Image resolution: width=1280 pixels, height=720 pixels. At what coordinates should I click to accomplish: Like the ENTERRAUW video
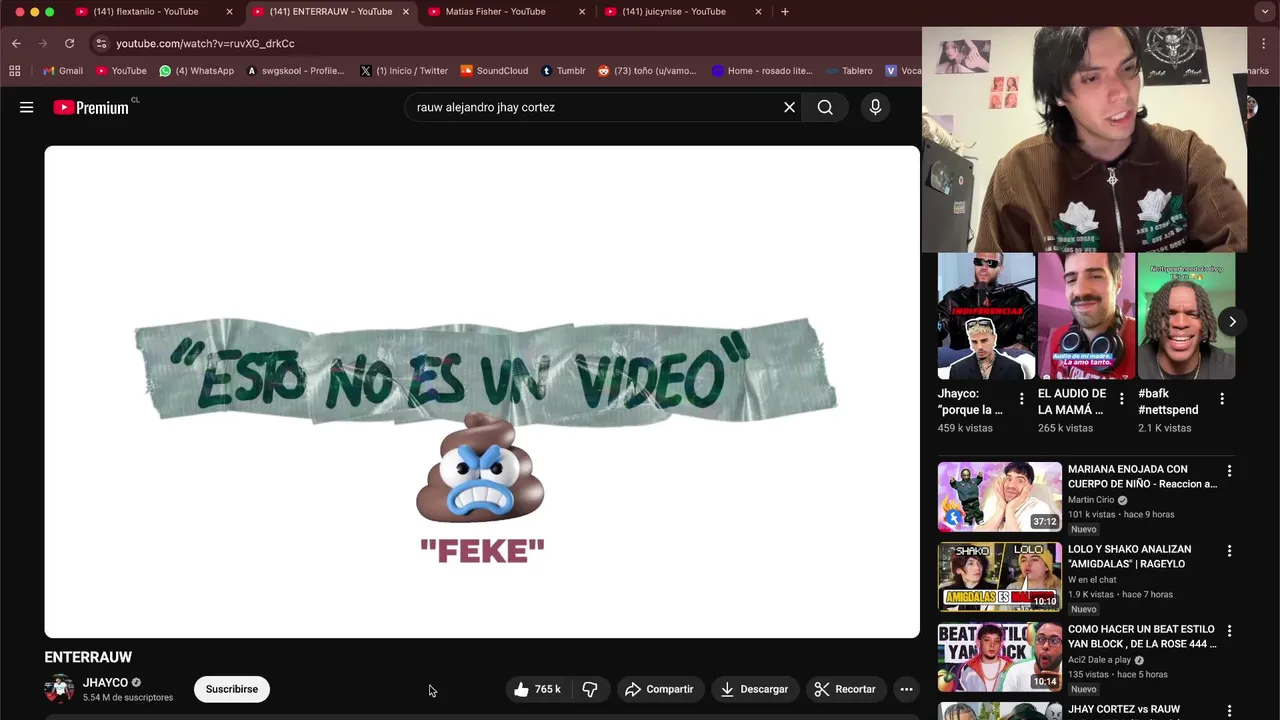537,689
